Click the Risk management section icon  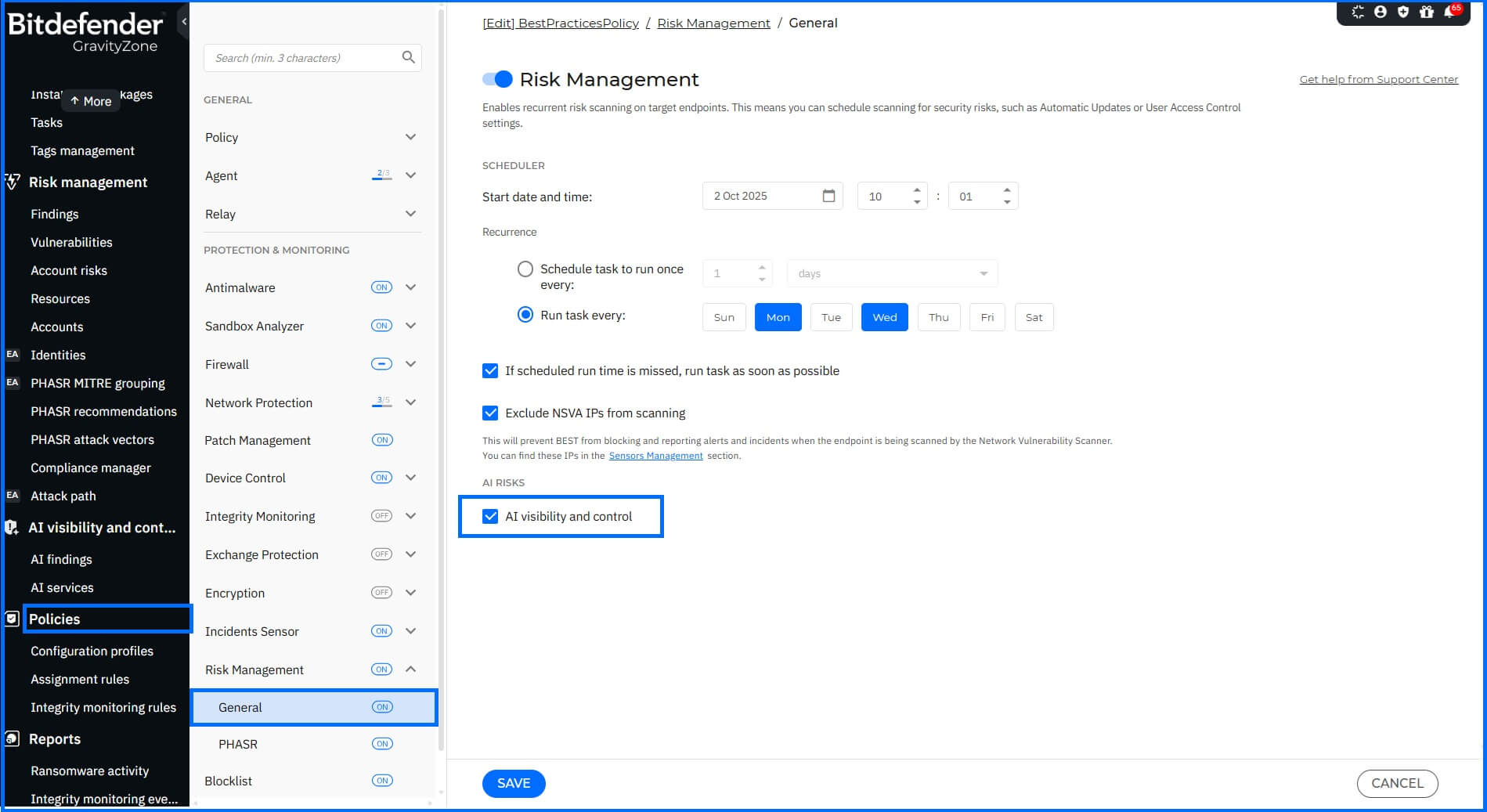pyautogui.click(x=12, y=182)
